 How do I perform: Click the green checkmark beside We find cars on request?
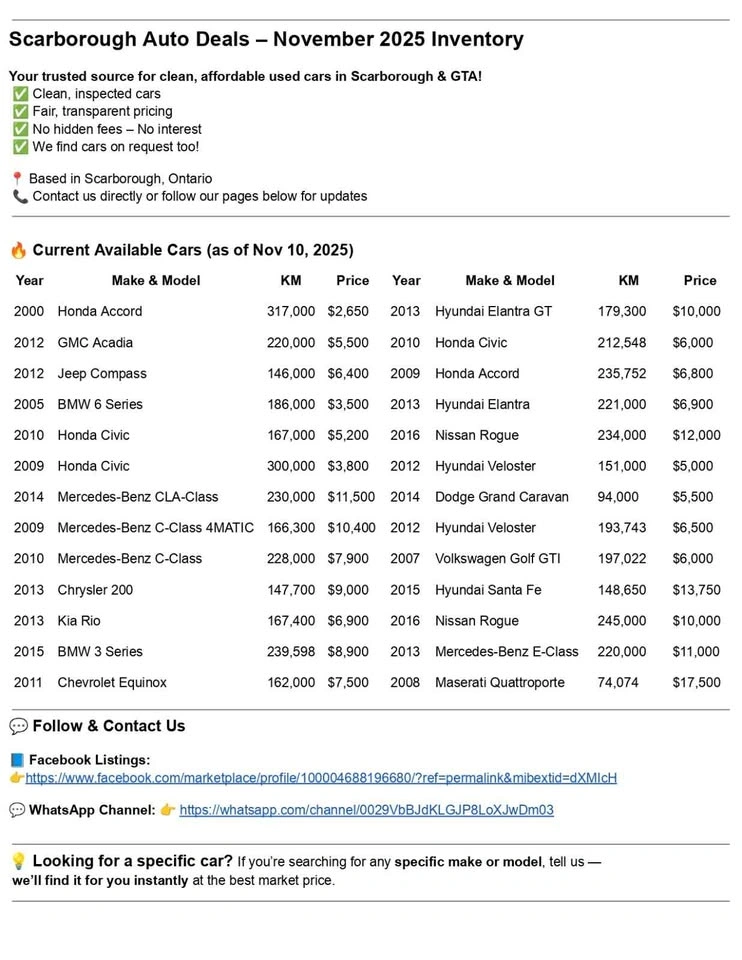click(20, 148)
